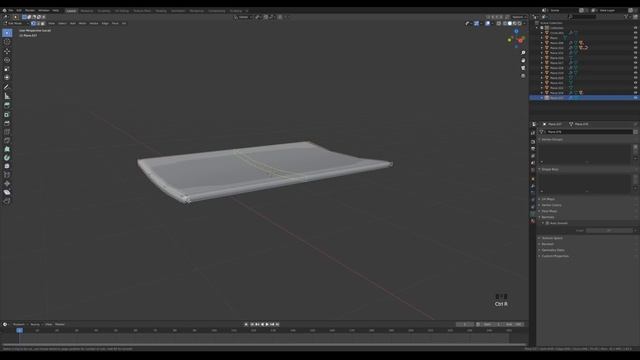Expand the Remesh panel
Image resolution: width=640 pixels, height=360 pixels.
point(548,244)
